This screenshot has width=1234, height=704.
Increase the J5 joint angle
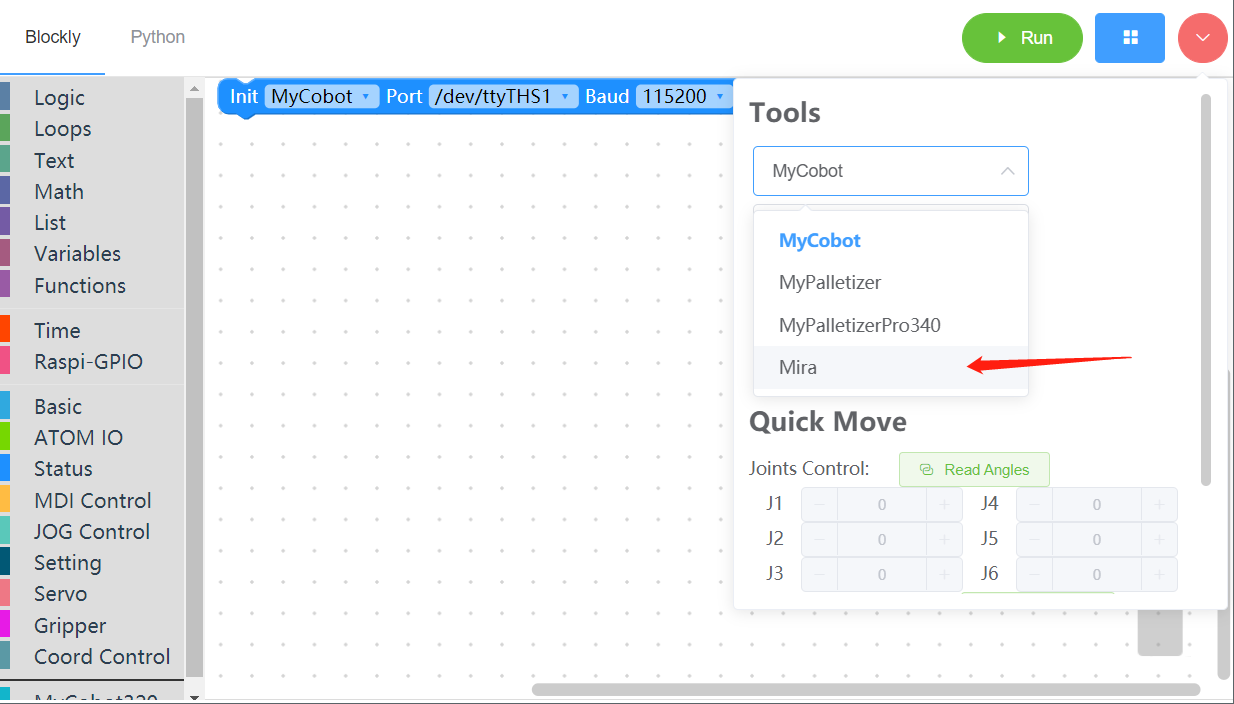click(x=1159, y=539)
